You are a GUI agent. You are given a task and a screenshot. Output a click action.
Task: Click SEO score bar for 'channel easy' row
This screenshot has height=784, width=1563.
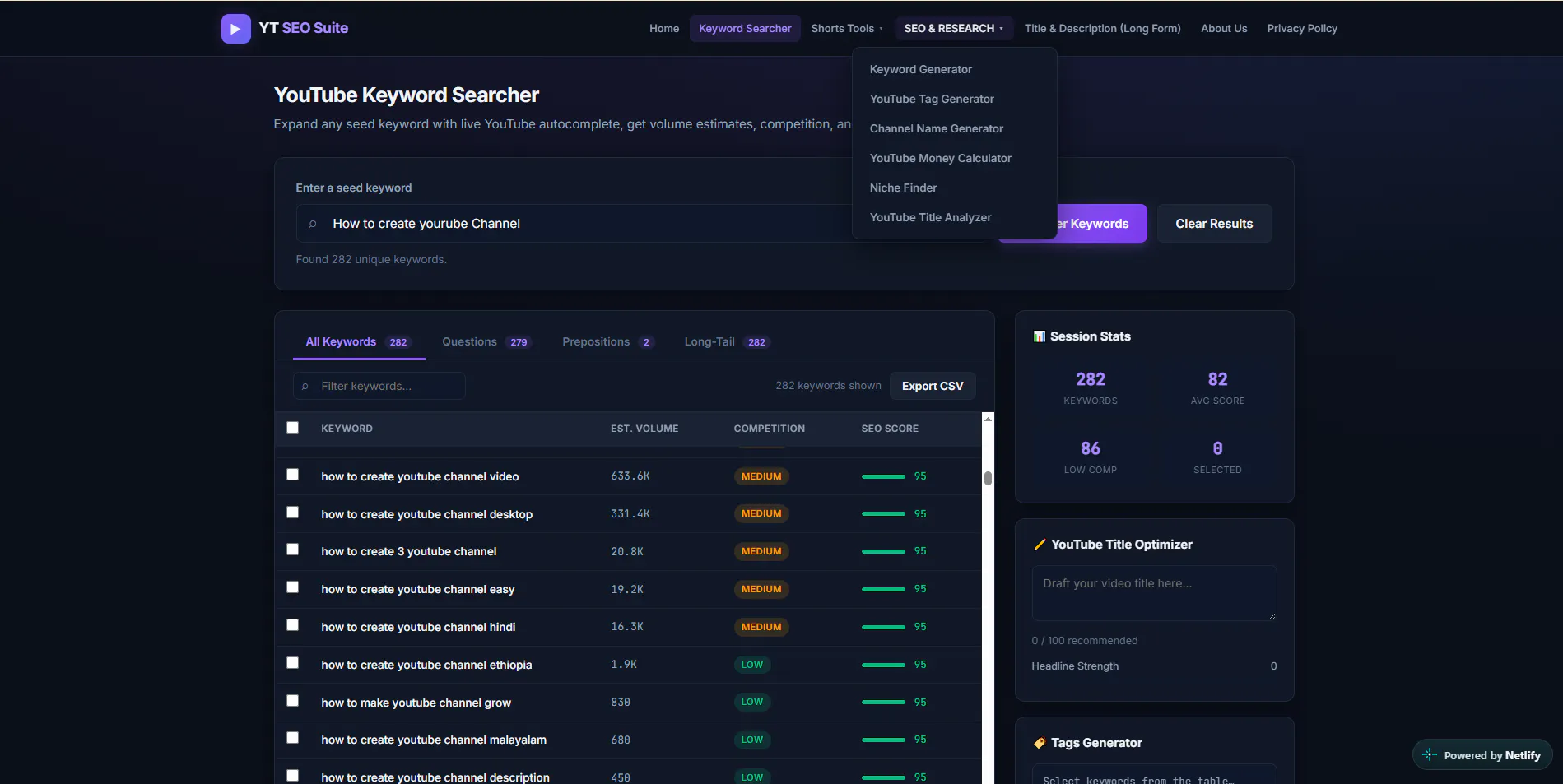(x=883, y=589)
